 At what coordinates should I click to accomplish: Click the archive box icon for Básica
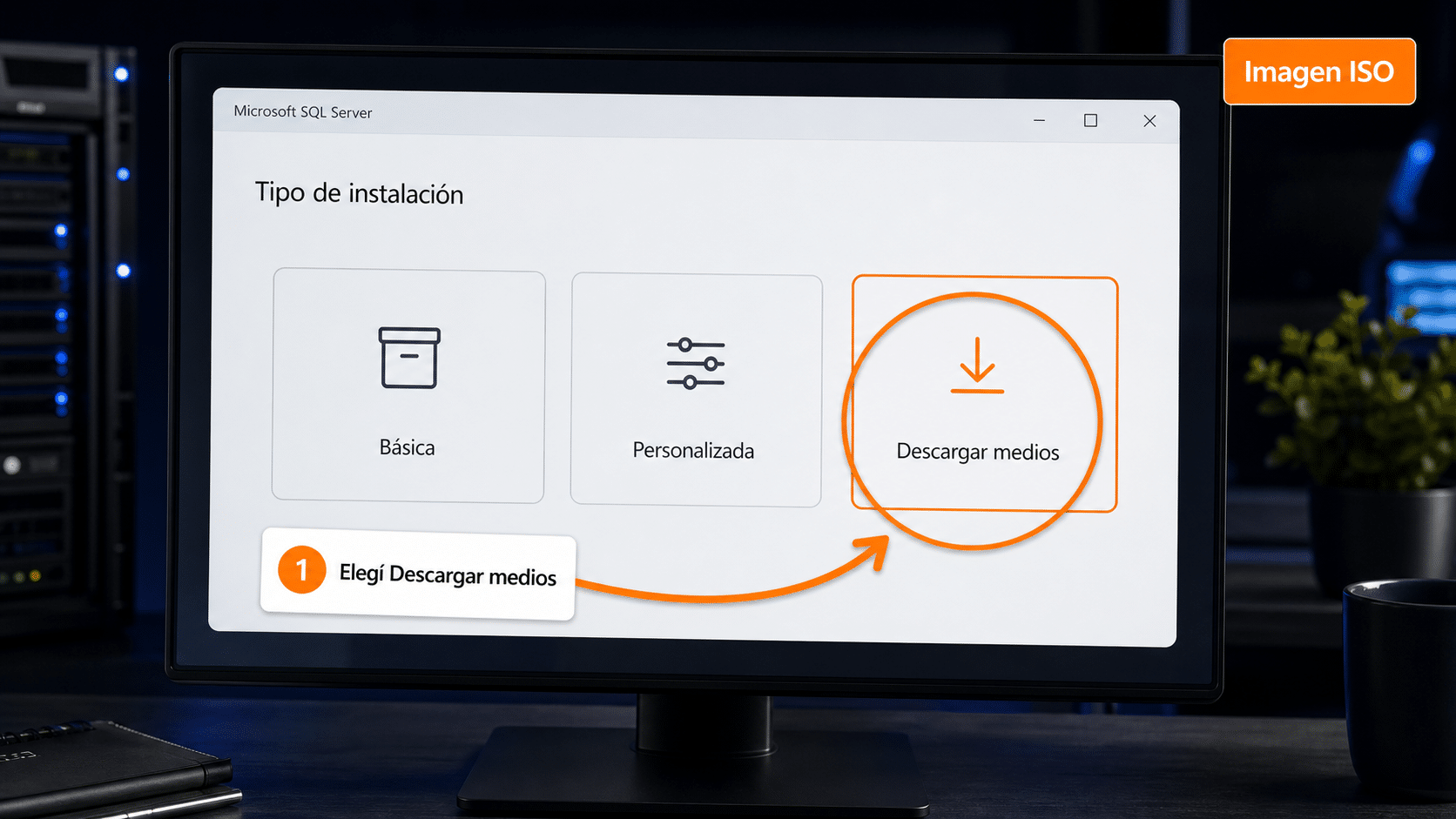[409, 358]
